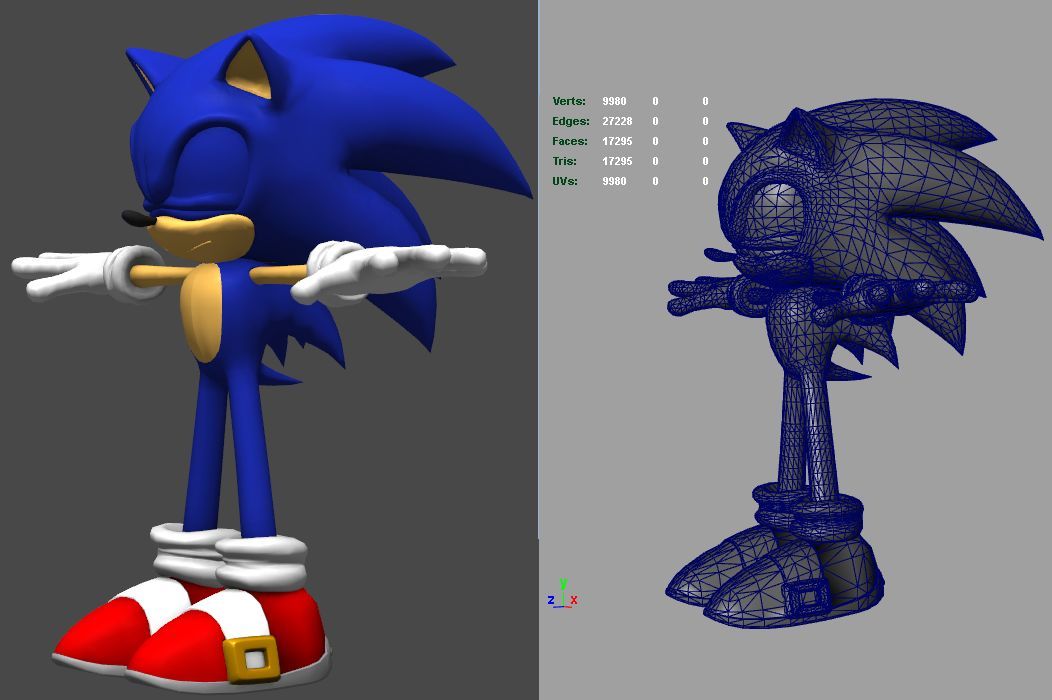Click the white sock cuff on the rendered model
This screenshot has height=700, width=1052.
click(260, 562)
